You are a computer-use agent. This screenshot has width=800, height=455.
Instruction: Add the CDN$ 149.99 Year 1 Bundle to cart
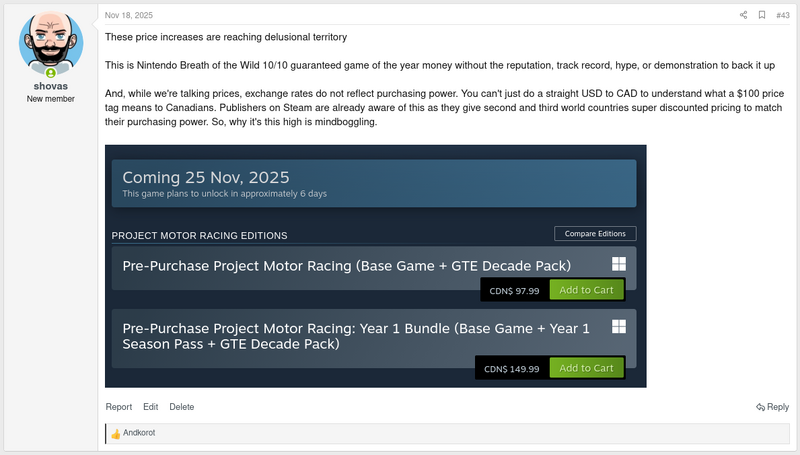[586, 368]
